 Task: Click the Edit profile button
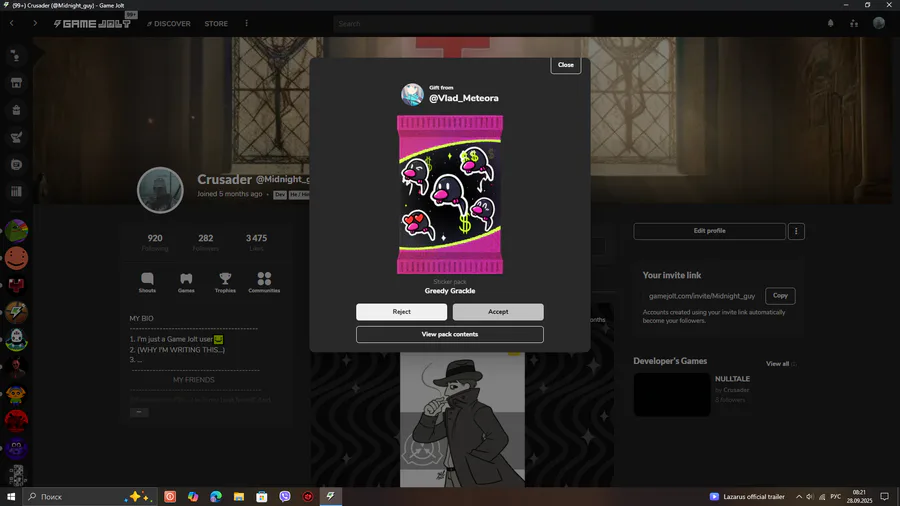[x=709, y=231]
